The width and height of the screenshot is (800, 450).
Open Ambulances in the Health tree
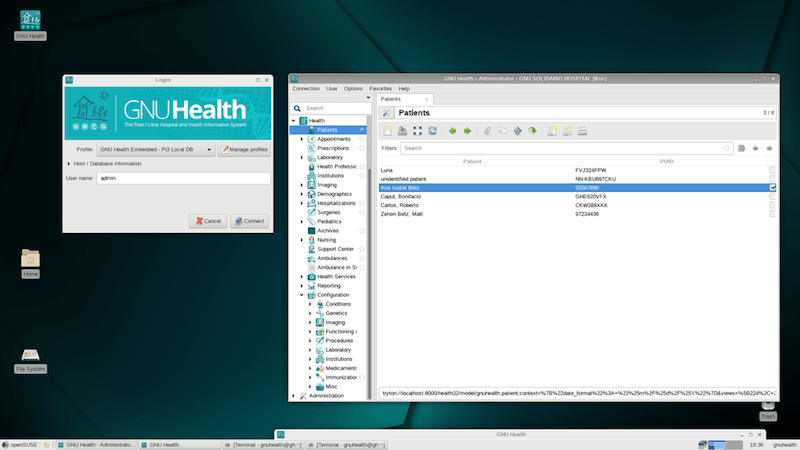[x=332, y=258]
